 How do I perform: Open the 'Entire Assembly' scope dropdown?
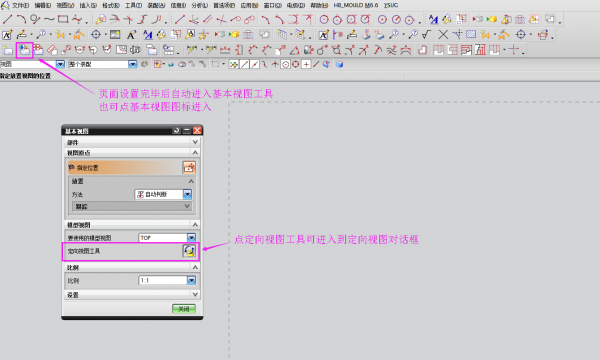(132, 64)
